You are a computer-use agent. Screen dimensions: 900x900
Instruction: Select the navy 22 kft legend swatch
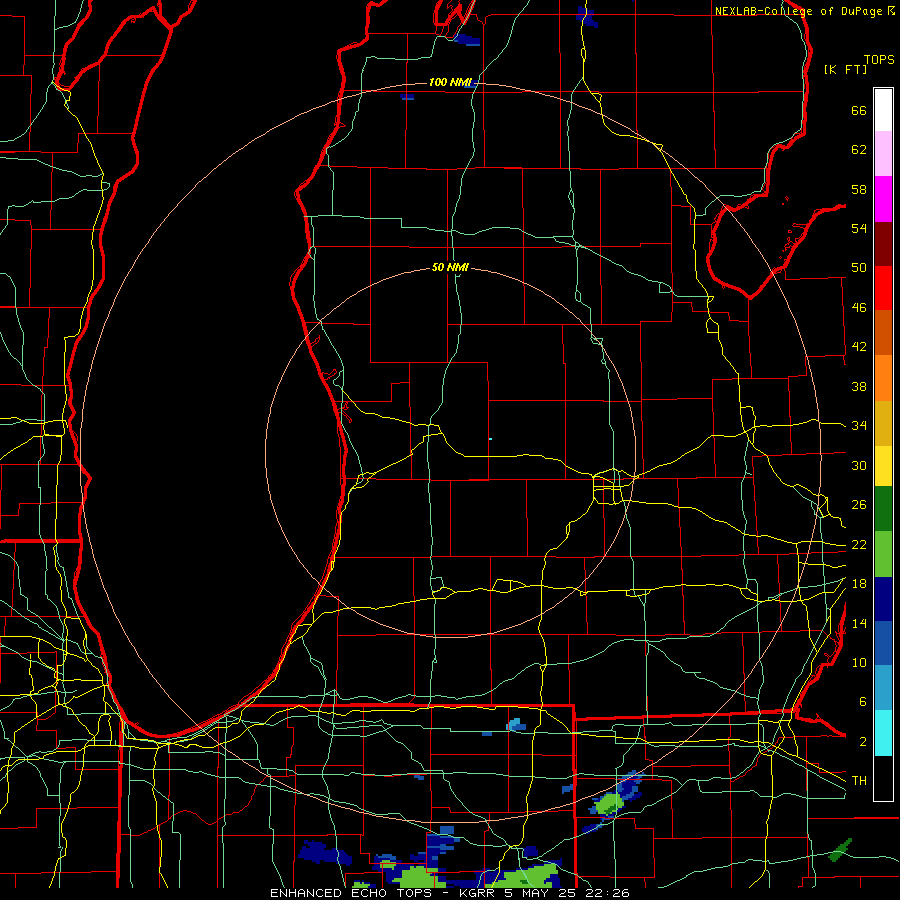click(x=883, y=599)
